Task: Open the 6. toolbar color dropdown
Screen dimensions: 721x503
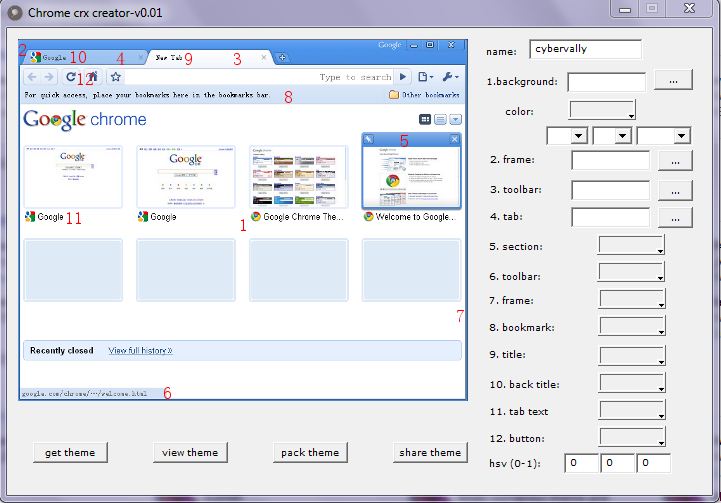Action: pos(631,272)
